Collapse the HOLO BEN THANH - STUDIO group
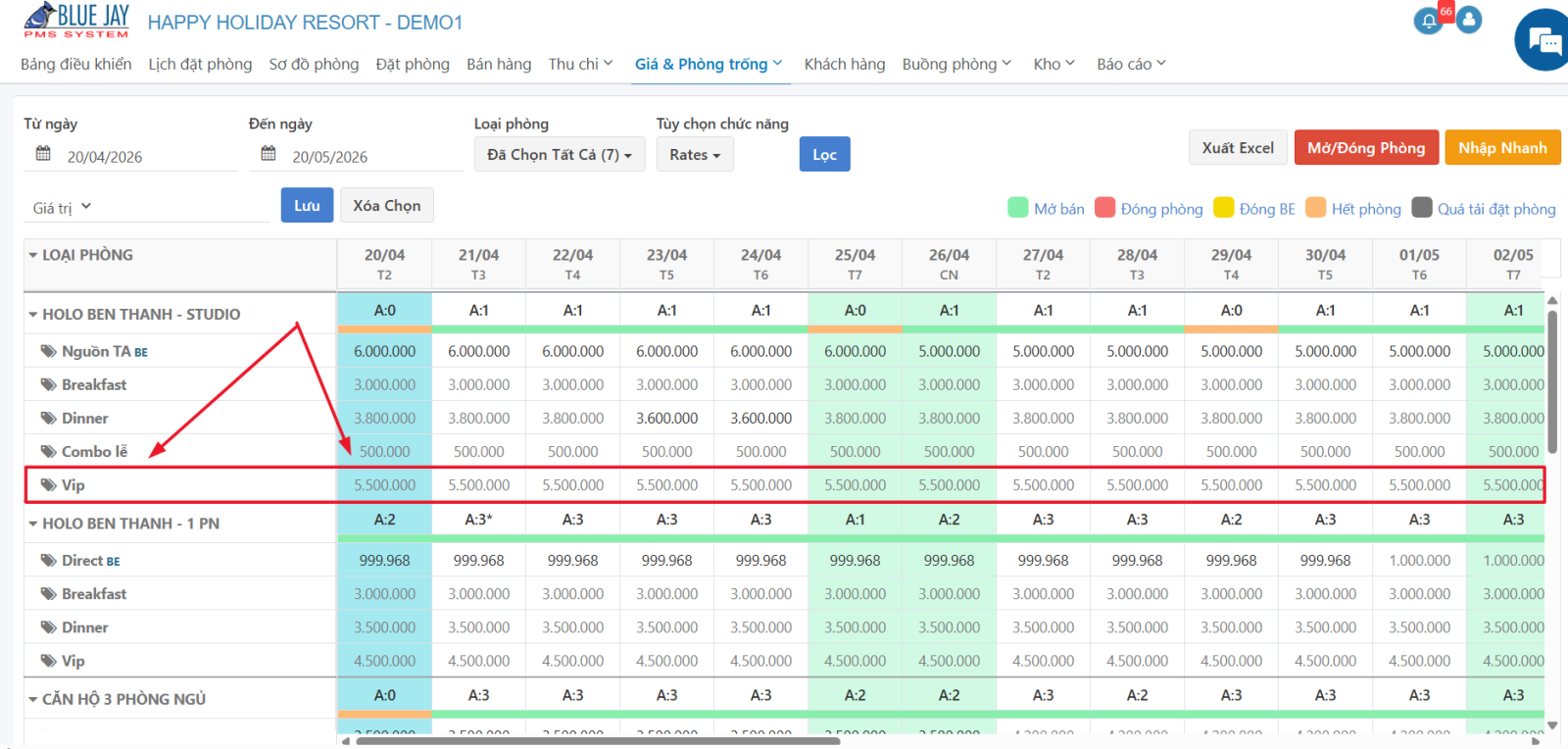 [x=32, y=315]
